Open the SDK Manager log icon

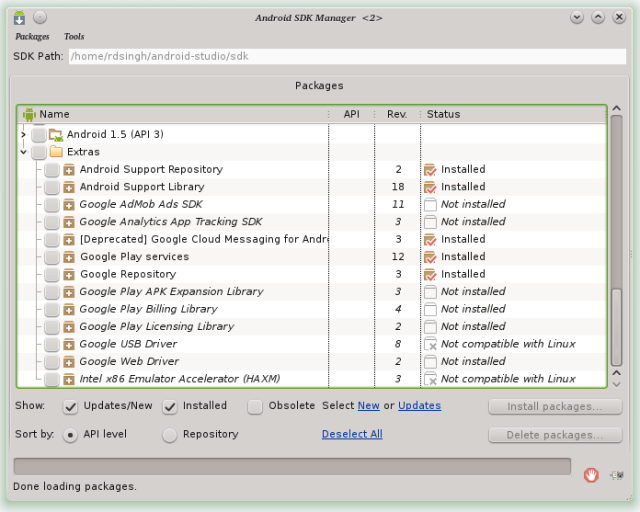pyautogui.click(x=617, y=475)
